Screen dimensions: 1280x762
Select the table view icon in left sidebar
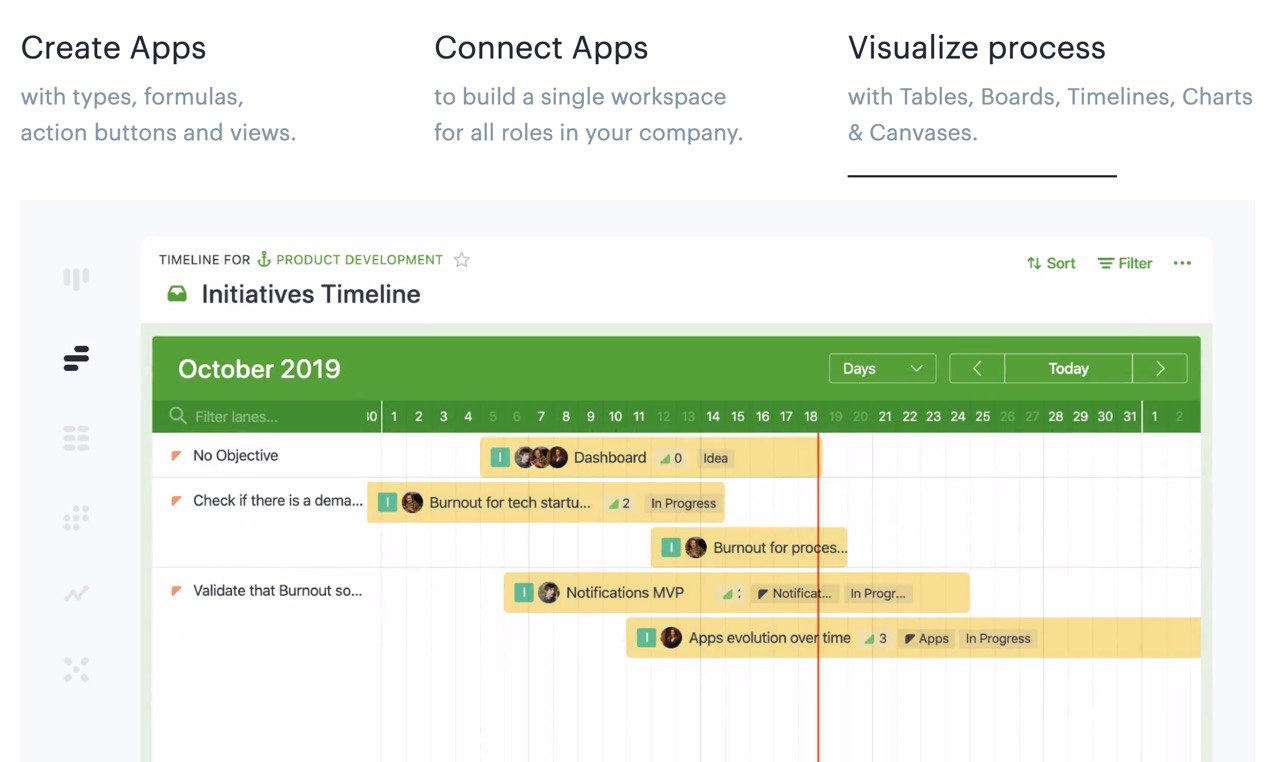point(76,437)
